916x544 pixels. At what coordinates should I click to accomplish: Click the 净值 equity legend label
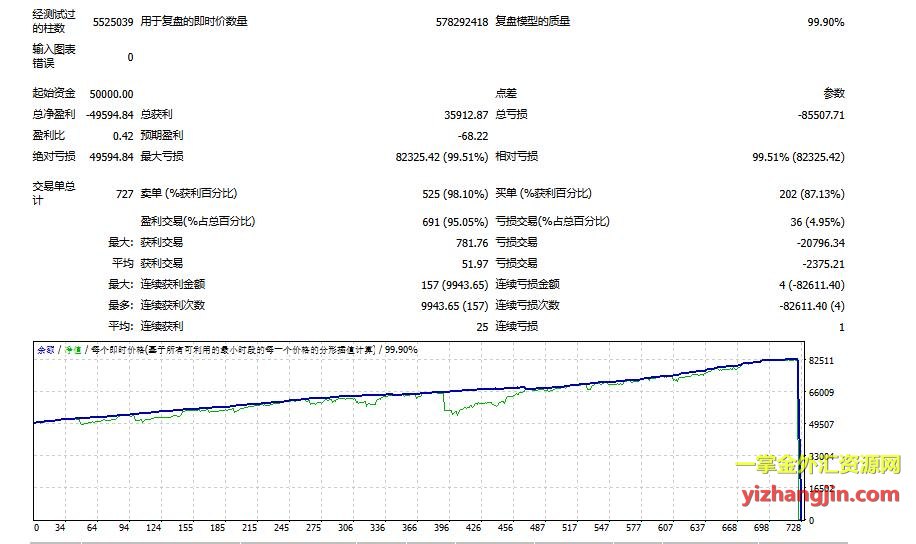[74, 350]
